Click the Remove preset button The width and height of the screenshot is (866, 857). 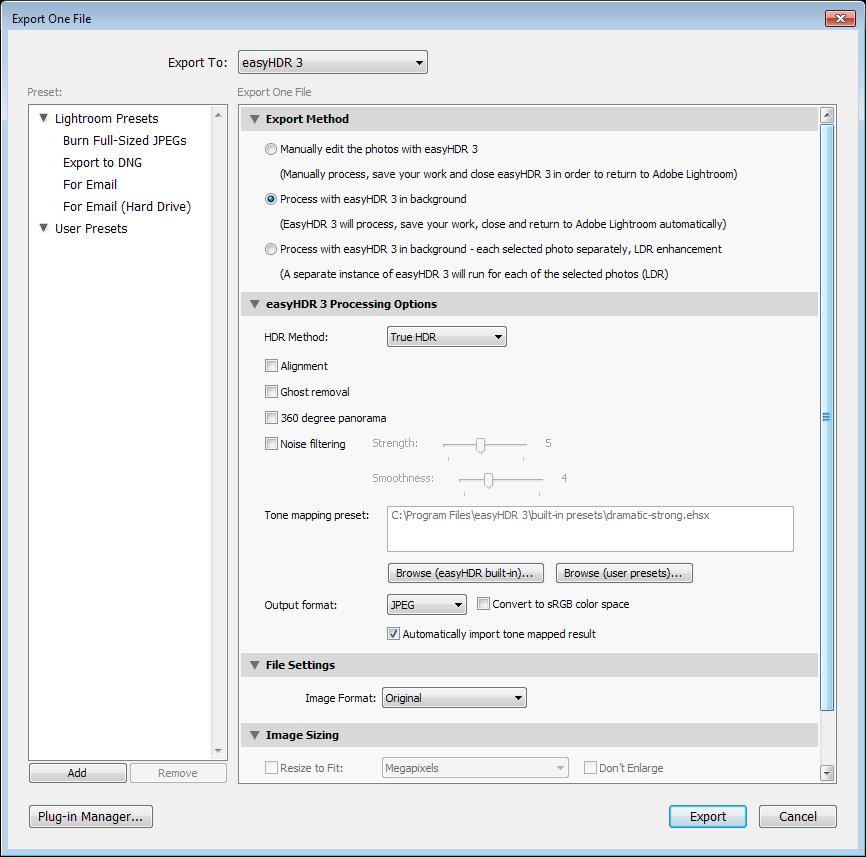coord(178,773)
